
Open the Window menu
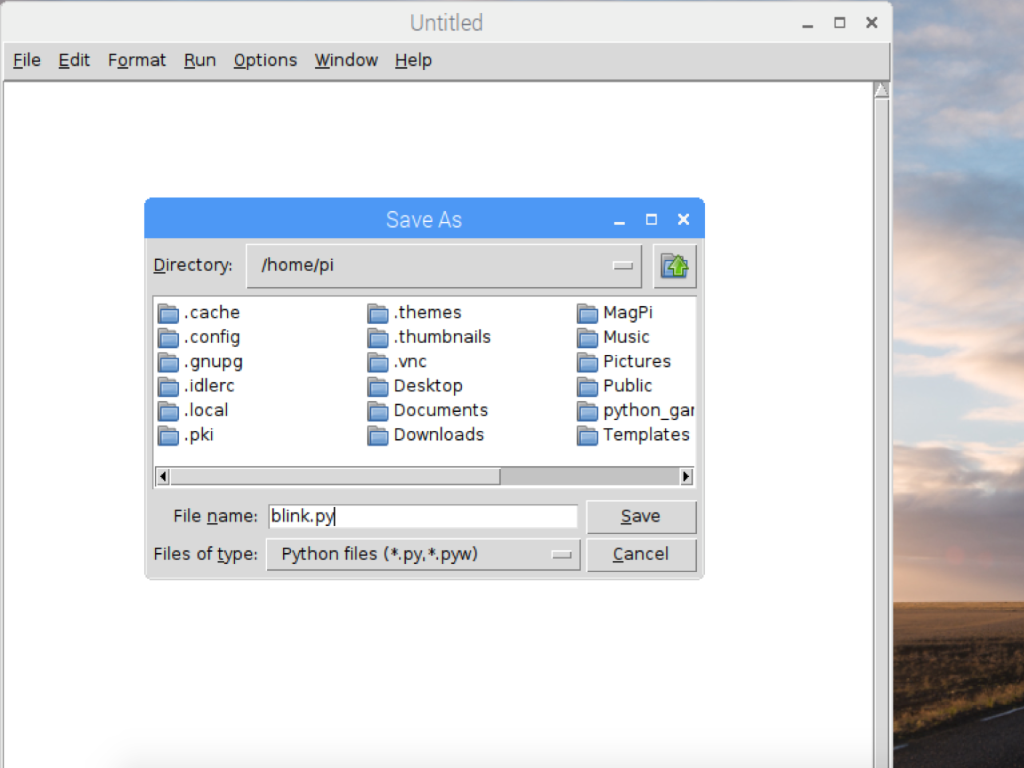pos(346,61)
